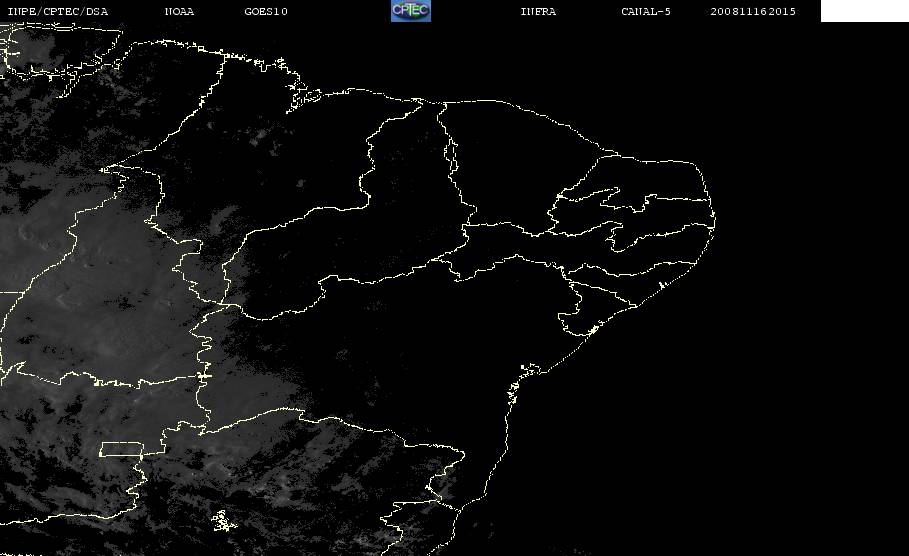
Task: Click the 'GOES10' satellite label
Action: click(266, 12)
